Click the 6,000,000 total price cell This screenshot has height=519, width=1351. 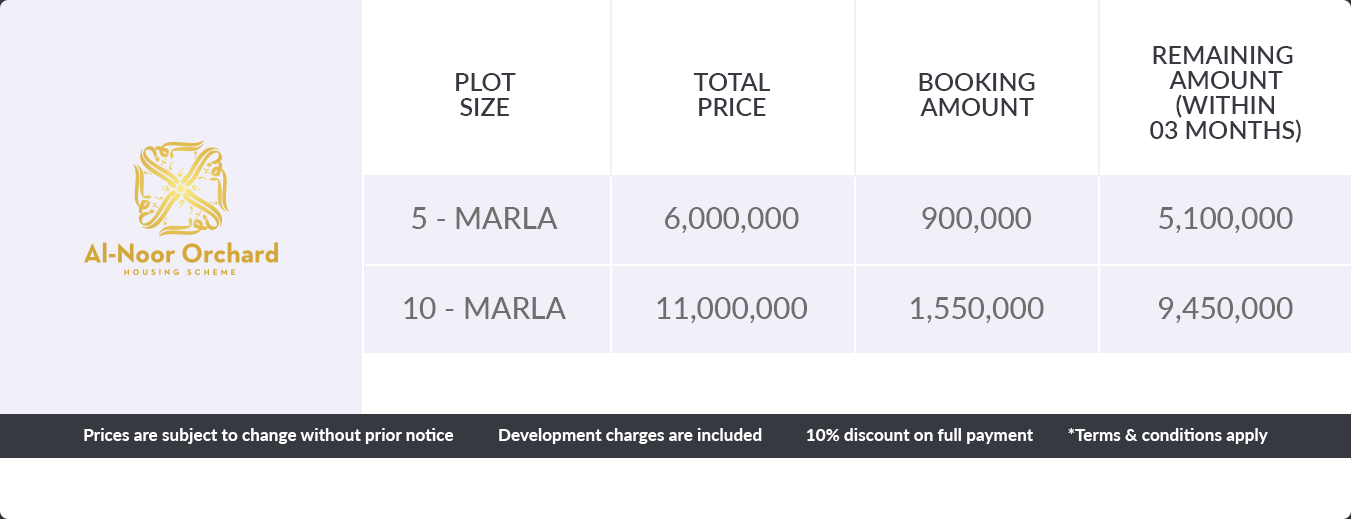(x=732, y=219)
